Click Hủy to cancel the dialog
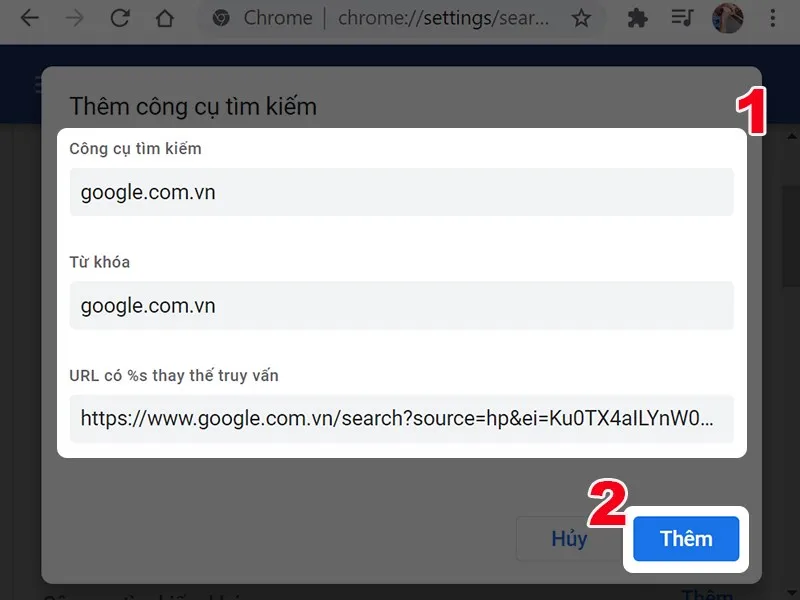800x600 pixels. point(568,538)
